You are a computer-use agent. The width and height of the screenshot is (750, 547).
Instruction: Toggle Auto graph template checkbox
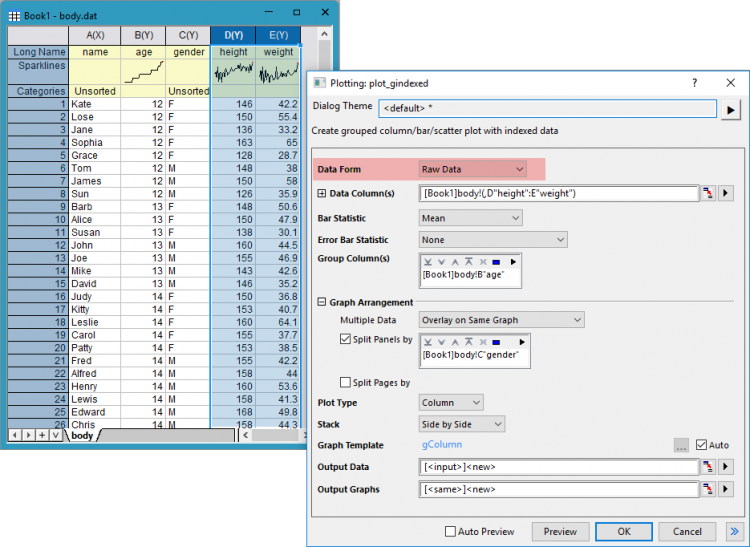coord(701,445)
